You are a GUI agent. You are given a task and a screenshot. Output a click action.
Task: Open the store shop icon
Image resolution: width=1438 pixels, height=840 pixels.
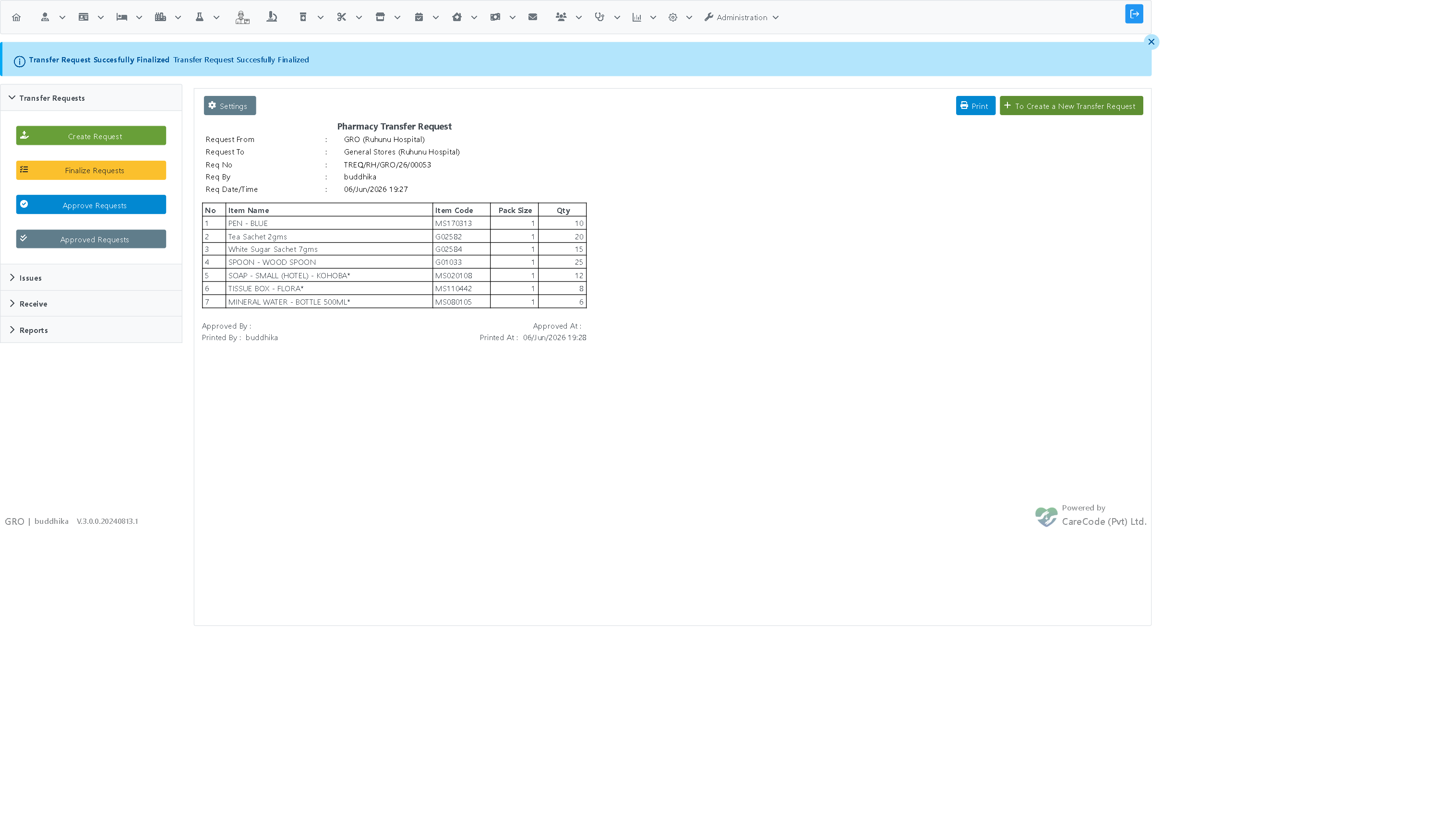coord(380,17)
